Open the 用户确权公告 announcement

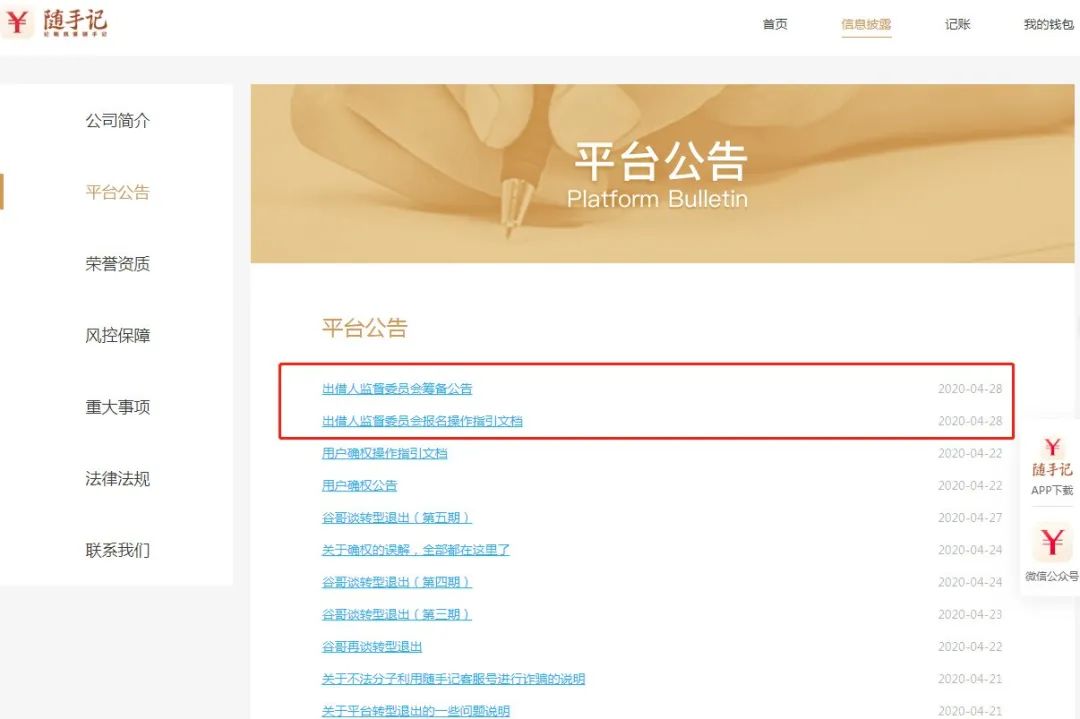(x=361, y=485)
